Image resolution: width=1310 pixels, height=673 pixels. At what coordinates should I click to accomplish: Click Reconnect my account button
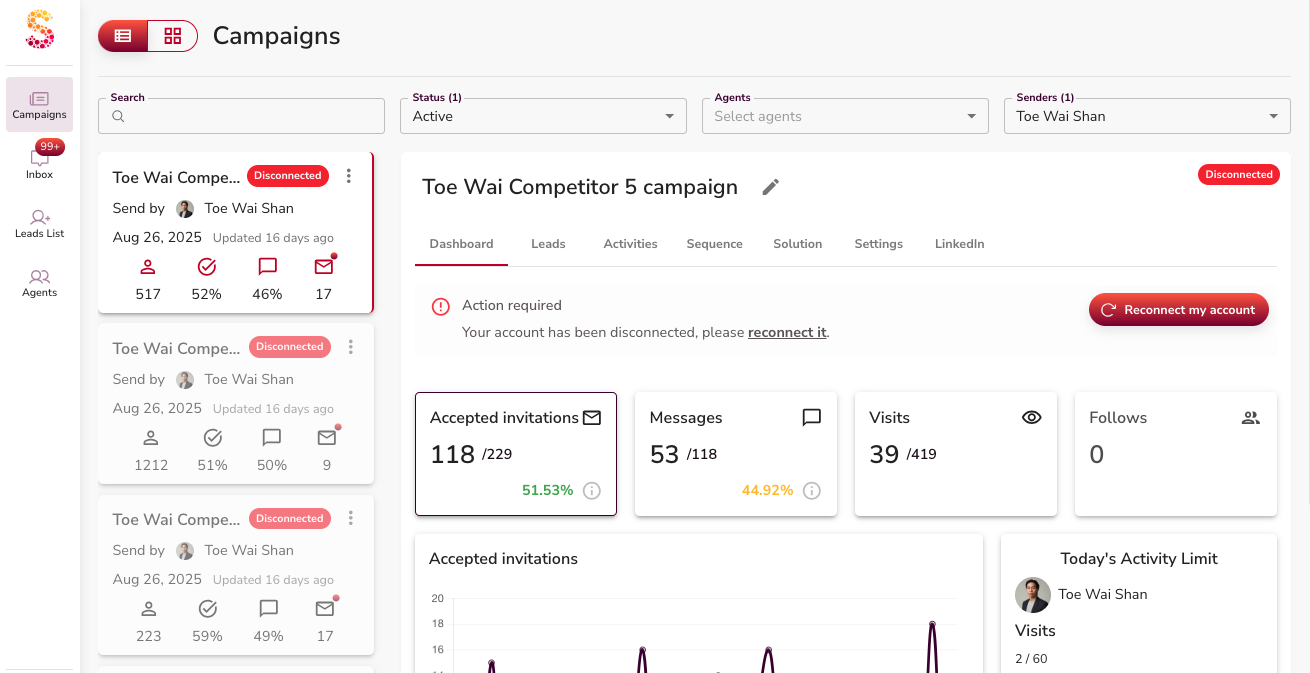(x=1178, y=310)
